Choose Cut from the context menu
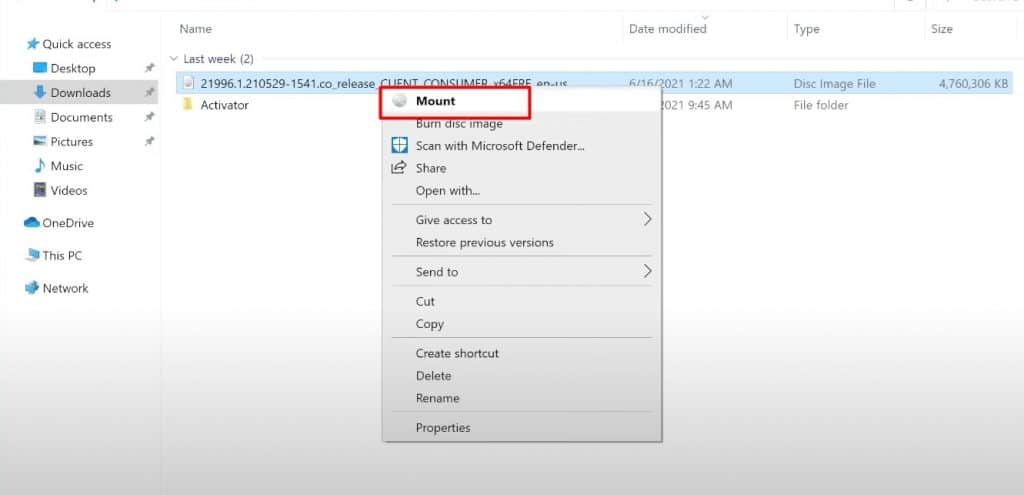1024x495 pixels. click(x=425, y=302)
